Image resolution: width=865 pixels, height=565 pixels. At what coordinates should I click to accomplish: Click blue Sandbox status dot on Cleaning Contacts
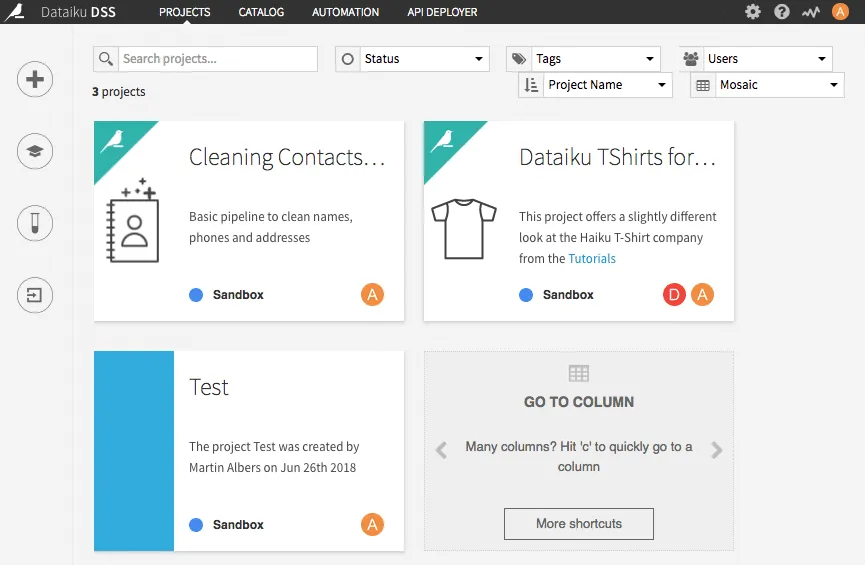click(196, 295)
